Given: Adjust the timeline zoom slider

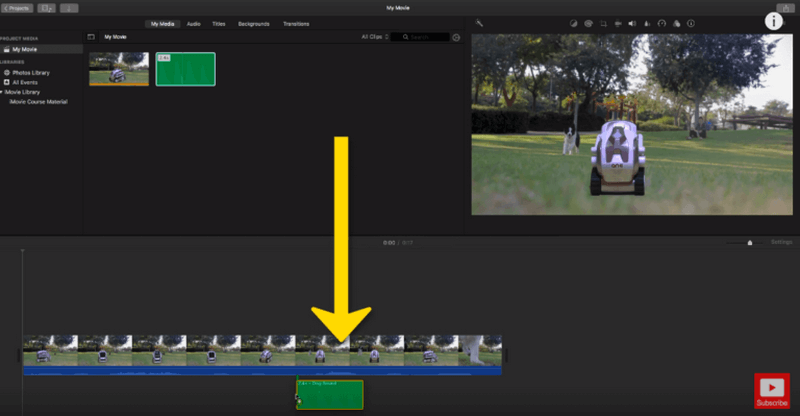Looking at the screenshot, I should pyautogui.click(x=749, y=243).
